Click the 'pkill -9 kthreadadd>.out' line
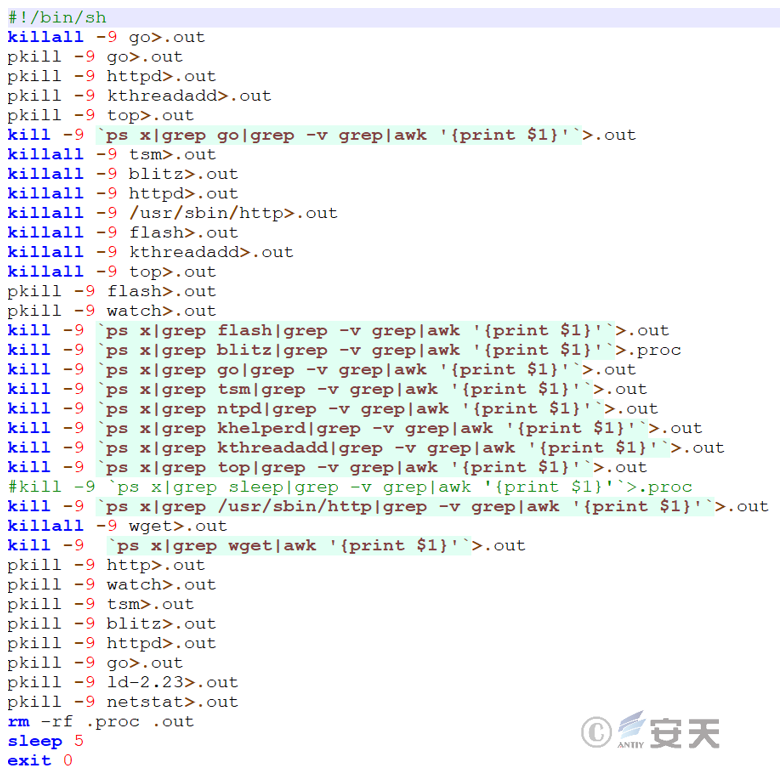Image resolution: width=782 pixels, height=774 pixels. point(139,96)
